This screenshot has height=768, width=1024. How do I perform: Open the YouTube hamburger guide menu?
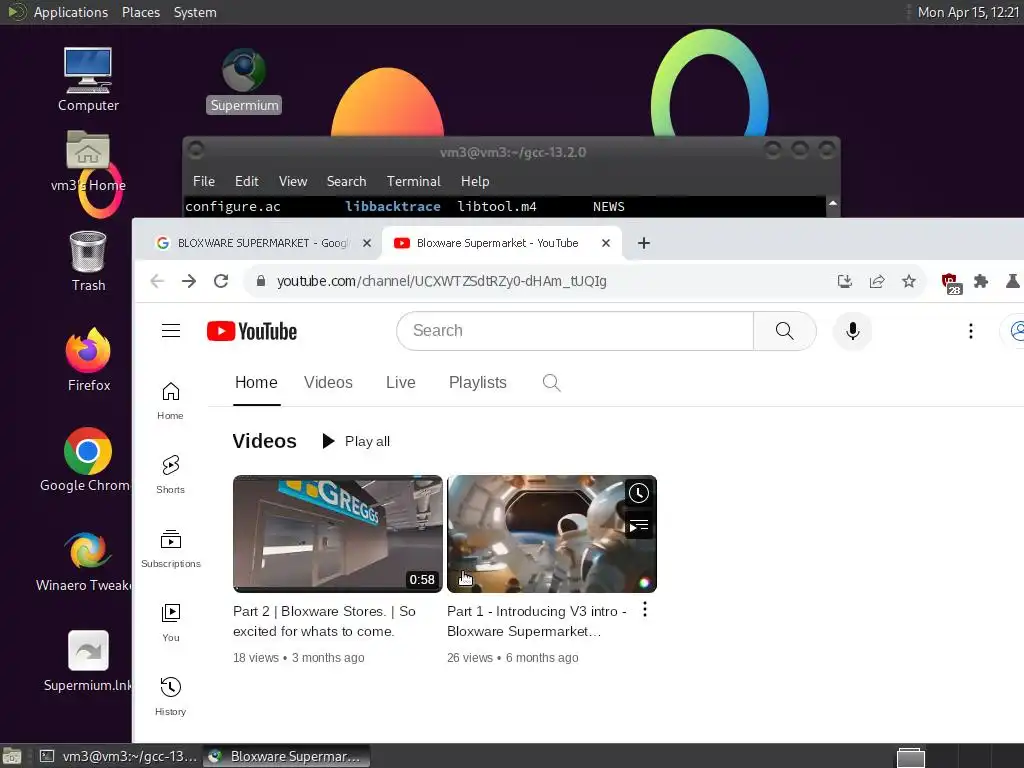[x=171, y=330]
